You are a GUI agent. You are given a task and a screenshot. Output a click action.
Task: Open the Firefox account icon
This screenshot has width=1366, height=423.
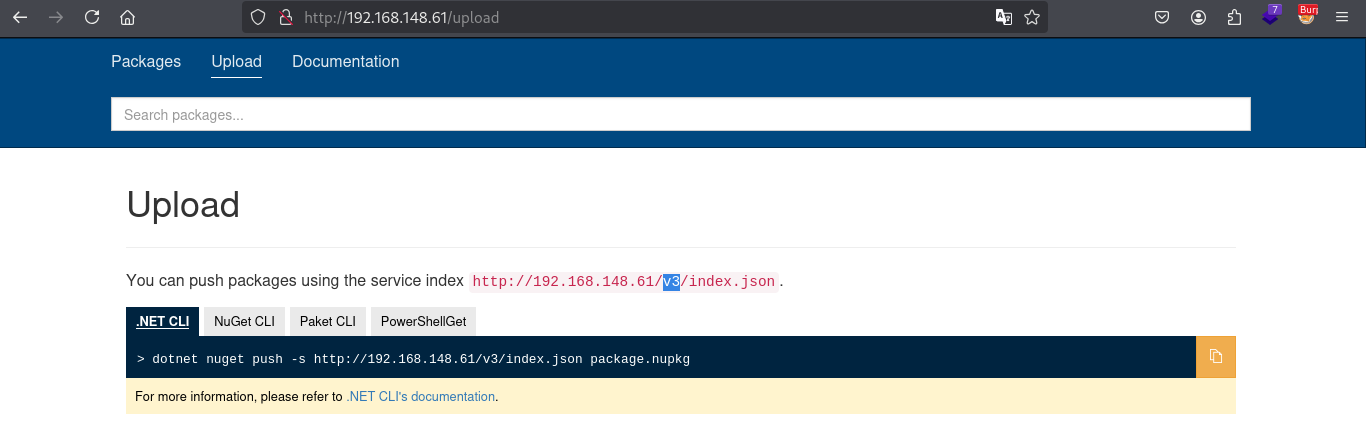(x=1198, y=17)
